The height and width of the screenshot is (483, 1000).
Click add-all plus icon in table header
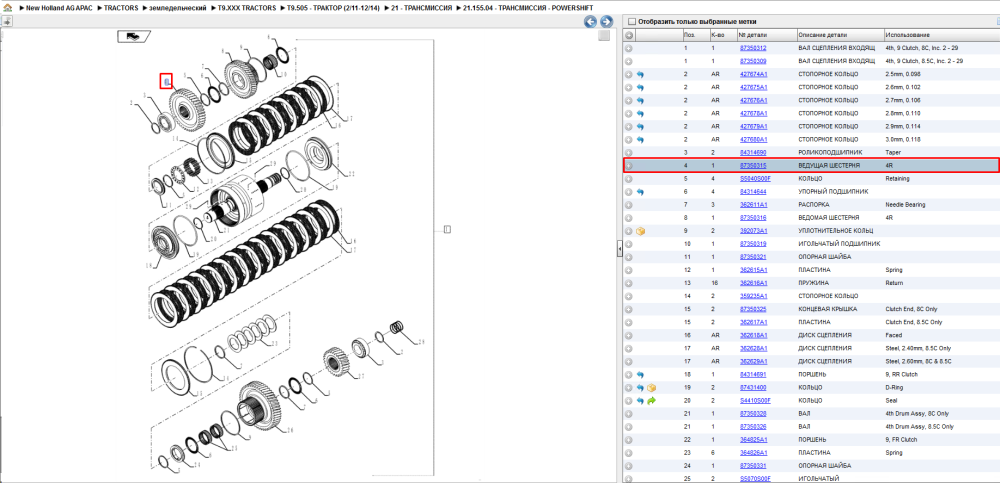pyautogui.click(x=629, y=35)
